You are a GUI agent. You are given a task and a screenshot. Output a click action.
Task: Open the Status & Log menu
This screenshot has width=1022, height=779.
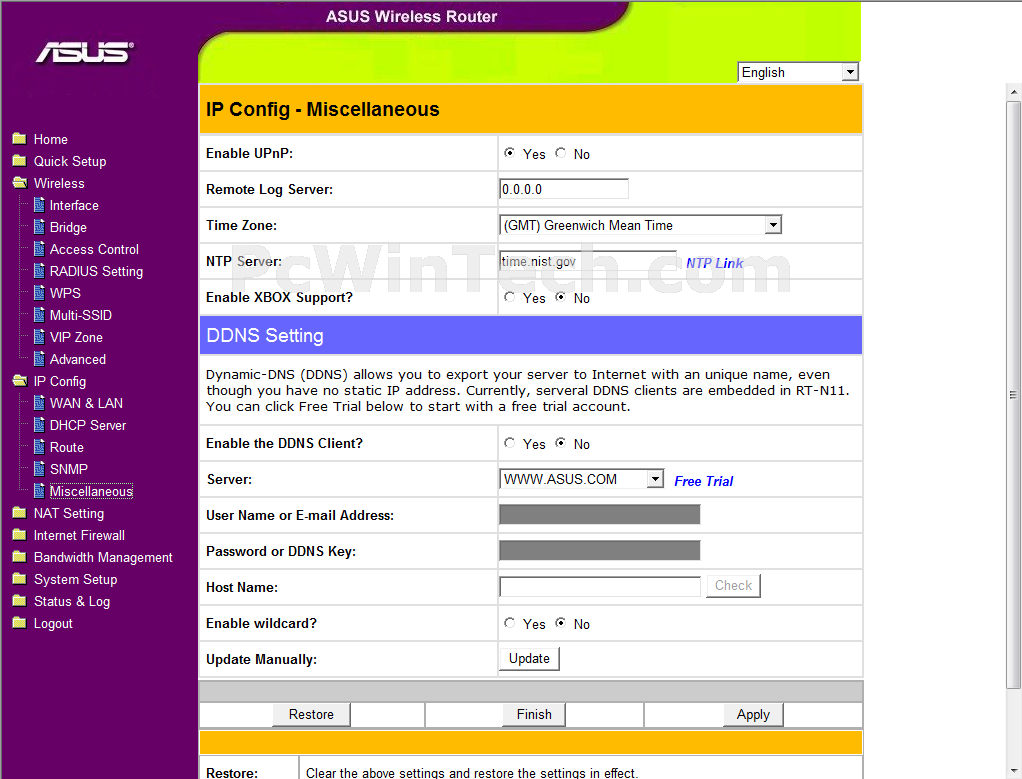[x=72, y=601]
